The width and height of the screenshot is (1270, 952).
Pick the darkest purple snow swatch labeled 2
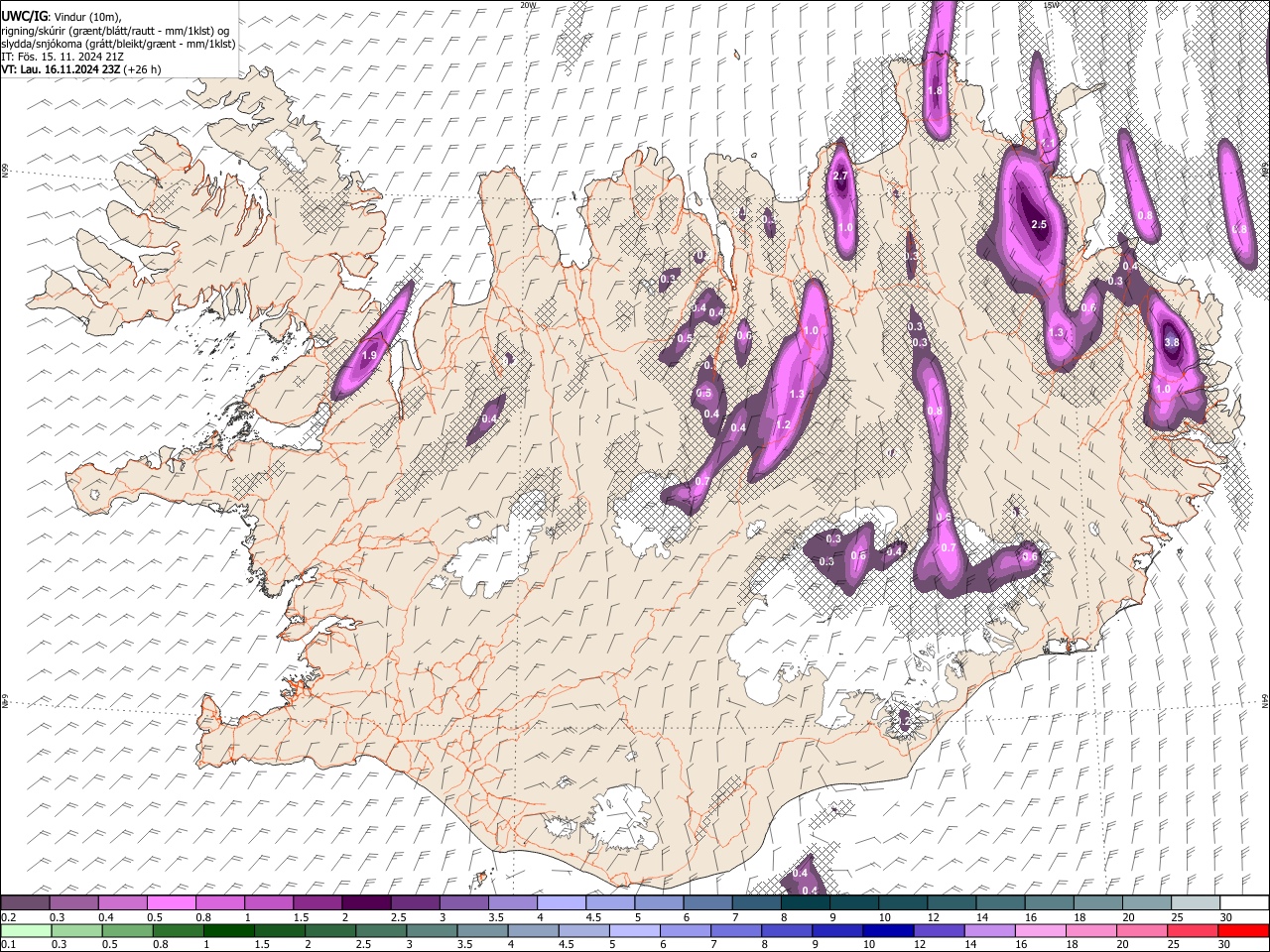pos(366,903)
